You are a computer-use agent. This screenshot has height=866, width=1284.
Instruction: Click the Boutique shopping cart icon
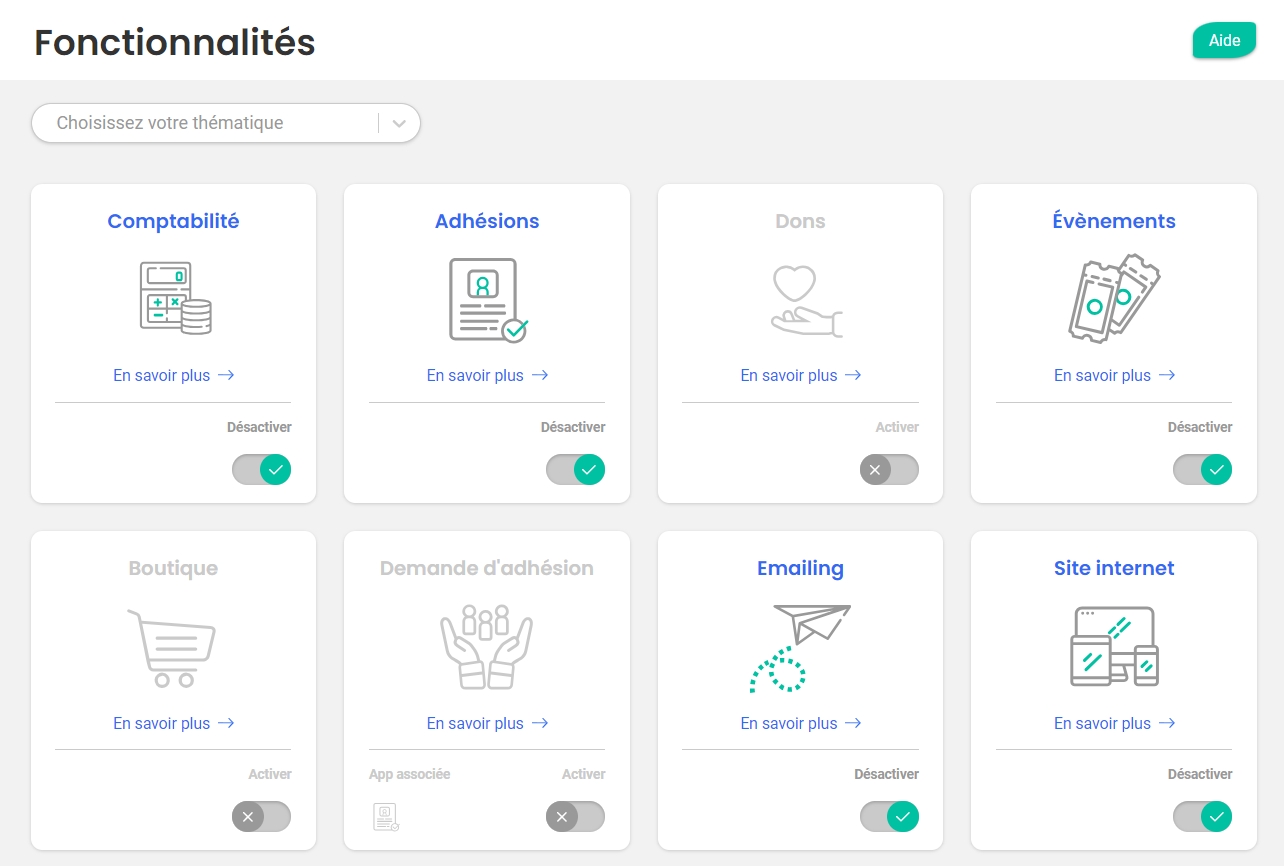tap(172, 648)
